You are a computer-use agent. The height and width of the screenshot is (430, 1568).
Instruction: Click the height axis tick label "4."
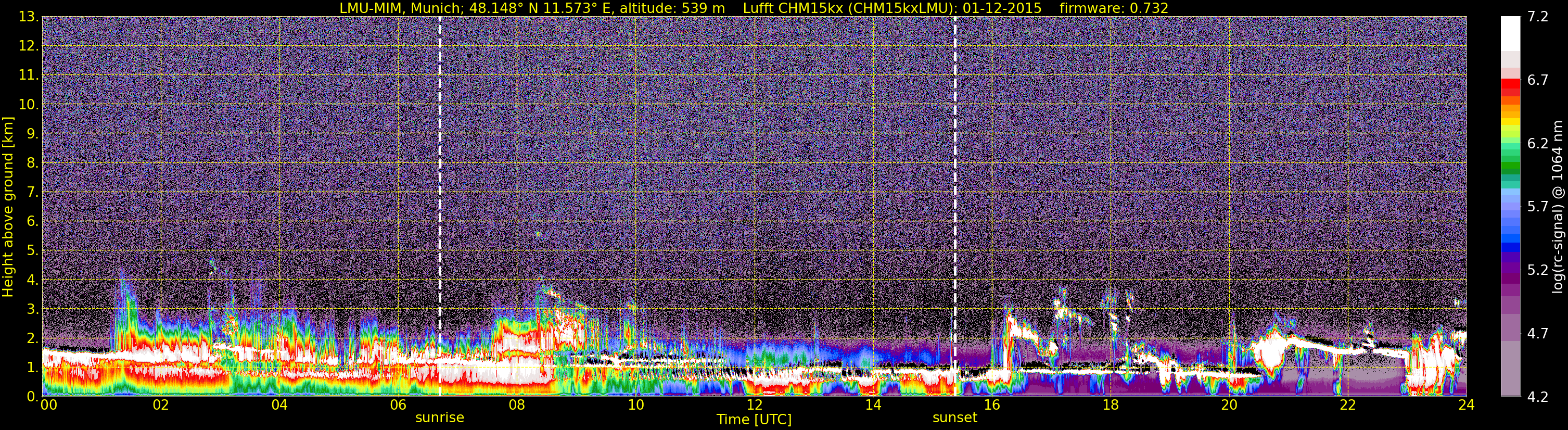click(x=32, y=280)
